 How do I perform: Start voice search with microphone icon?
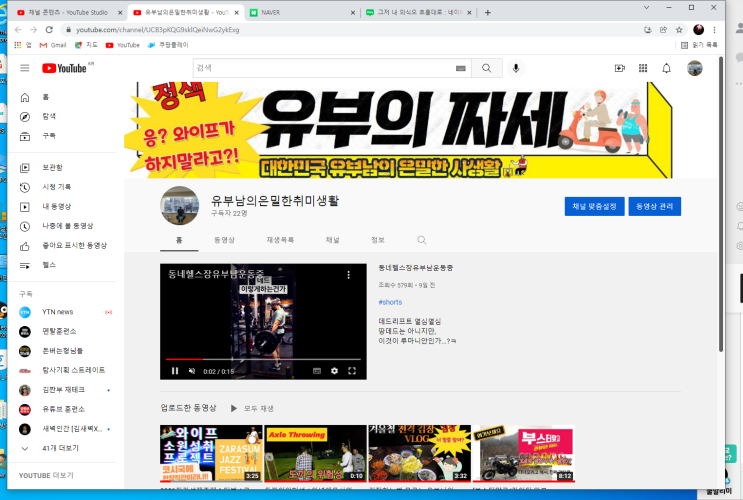point(516,68)
